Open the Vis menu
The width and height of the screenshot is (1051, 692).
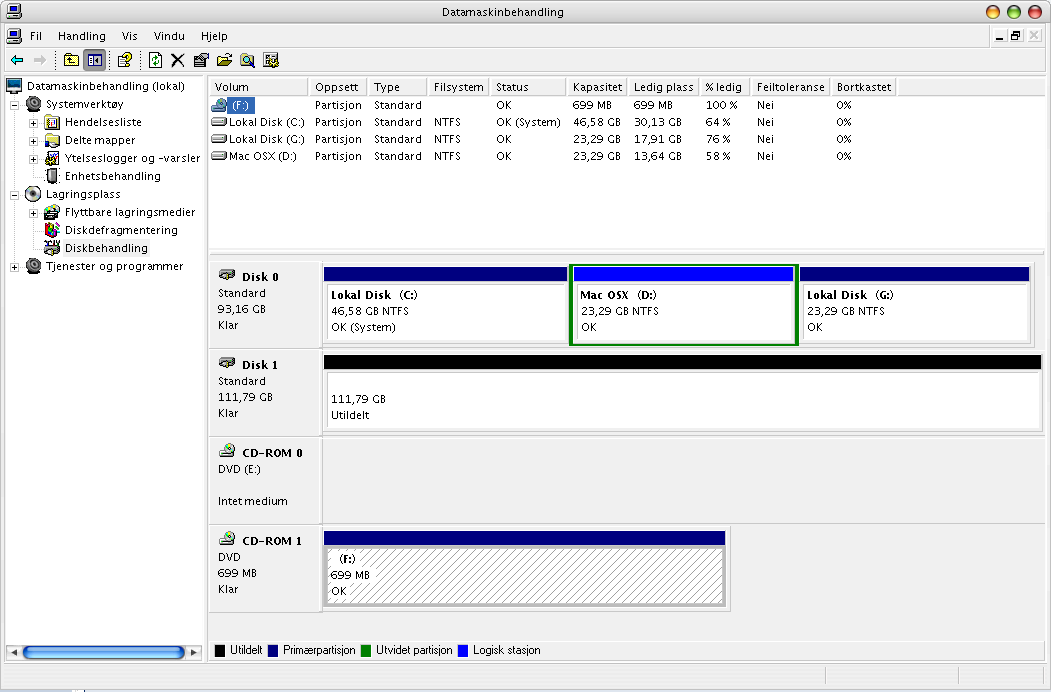click(x=129, y=36)
